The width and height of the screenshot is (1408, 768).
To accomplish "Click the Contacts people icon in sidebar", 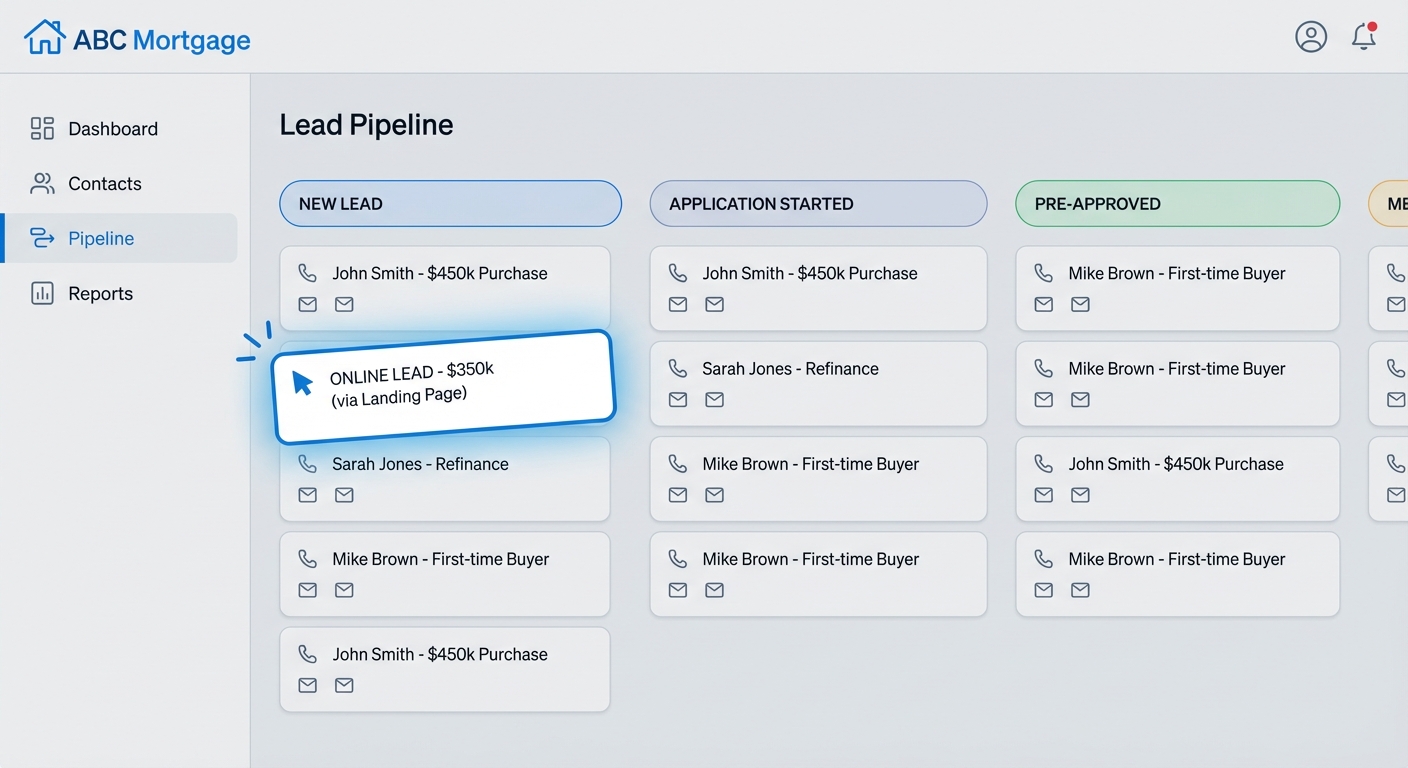I will pos(41,183).
